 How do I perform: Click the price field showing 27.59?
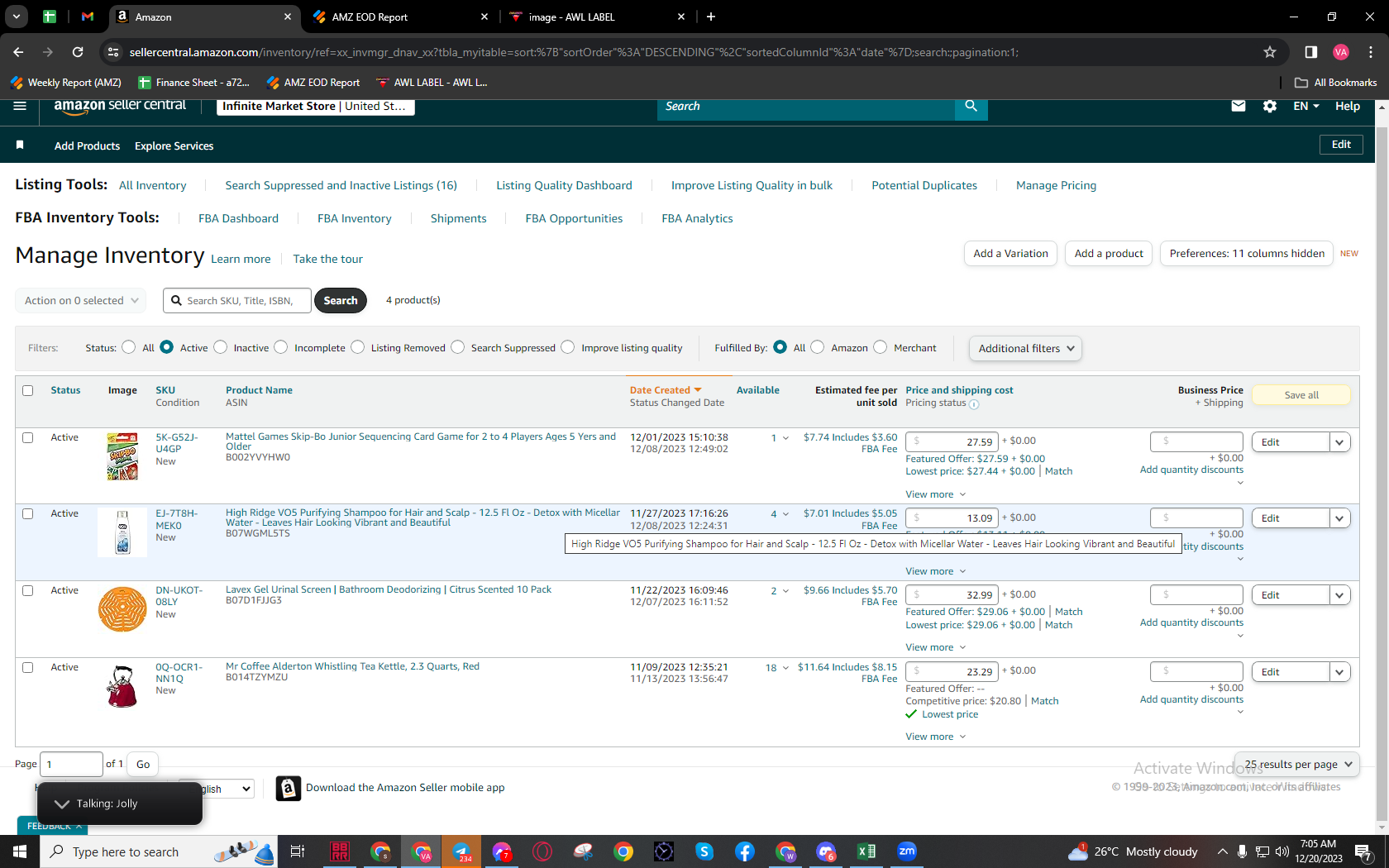[952, 442]
